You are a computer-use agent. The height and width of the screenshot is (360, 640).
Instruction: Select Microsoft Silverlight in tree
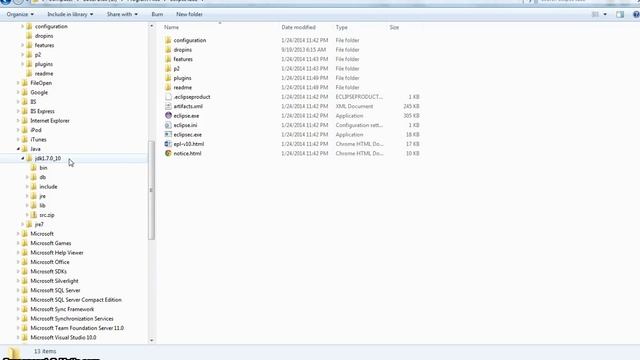pyautogui.click(x=54, y=281)
